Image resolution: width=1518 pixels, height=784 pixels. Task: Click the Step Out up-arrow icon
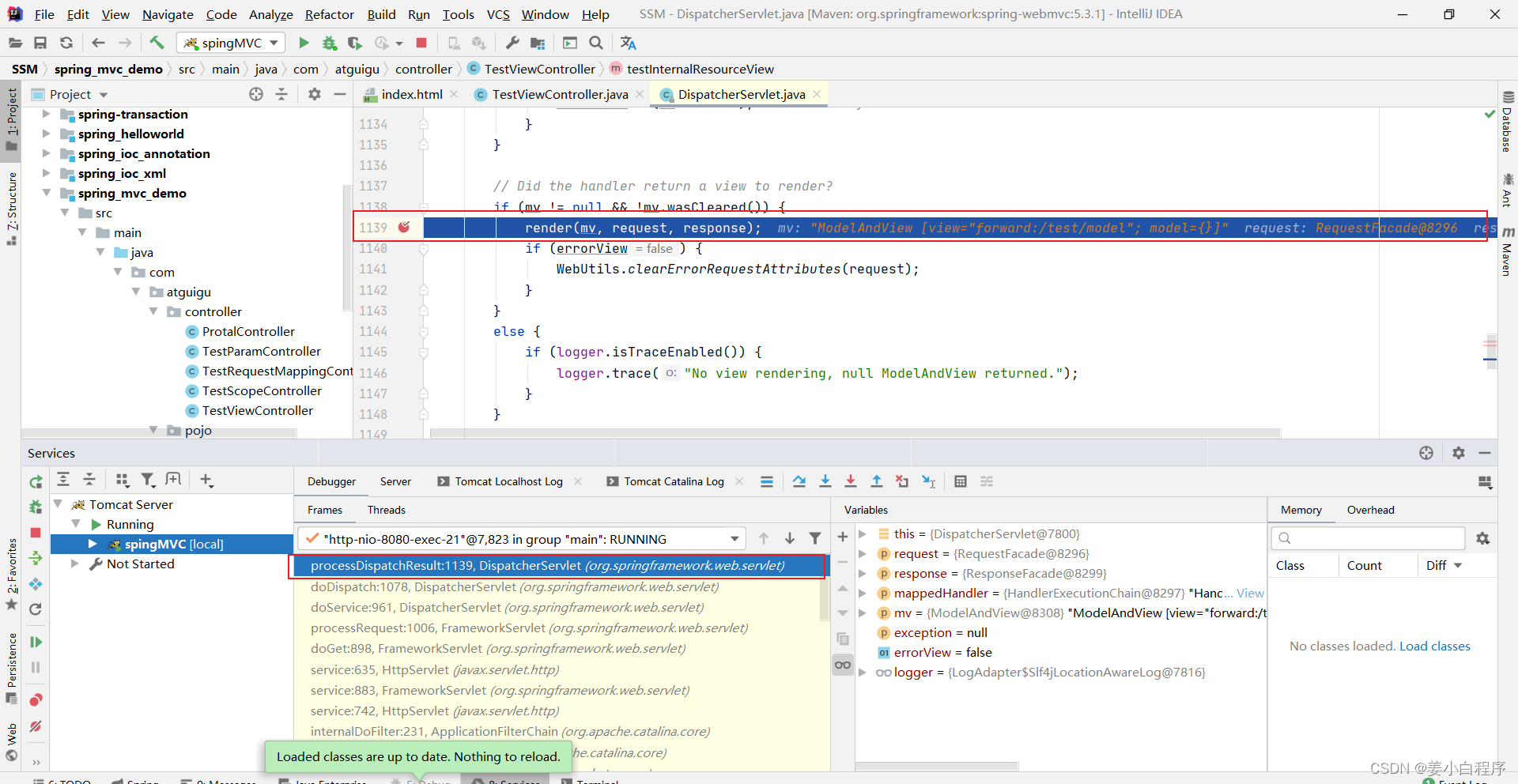pos(877,481)
